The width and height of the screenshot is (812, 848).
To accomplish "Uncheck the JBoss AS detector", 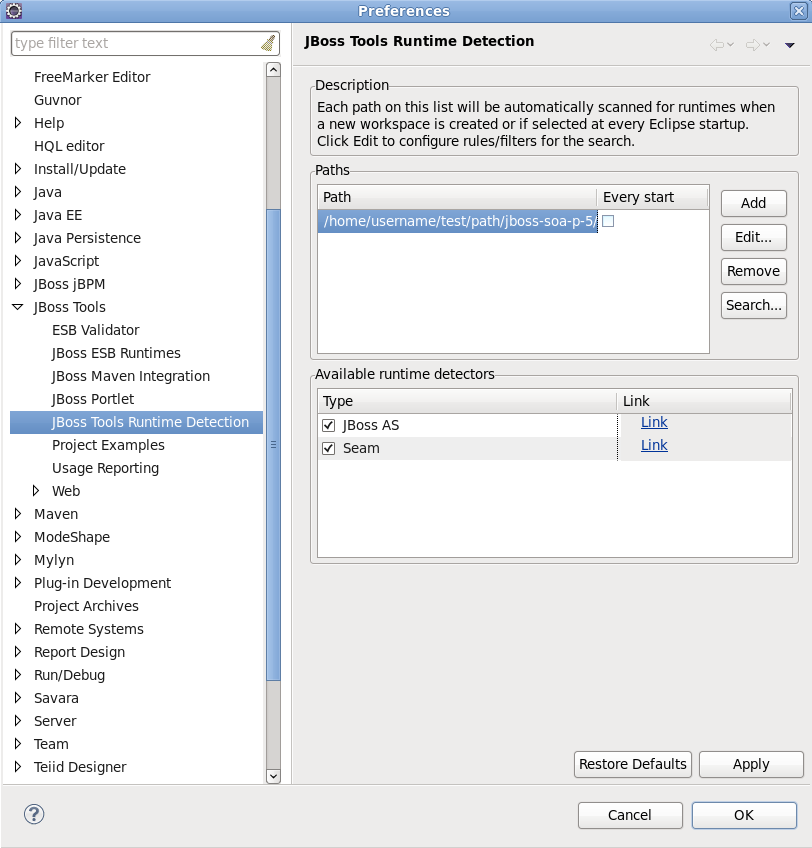I will [x=328, y=426].
